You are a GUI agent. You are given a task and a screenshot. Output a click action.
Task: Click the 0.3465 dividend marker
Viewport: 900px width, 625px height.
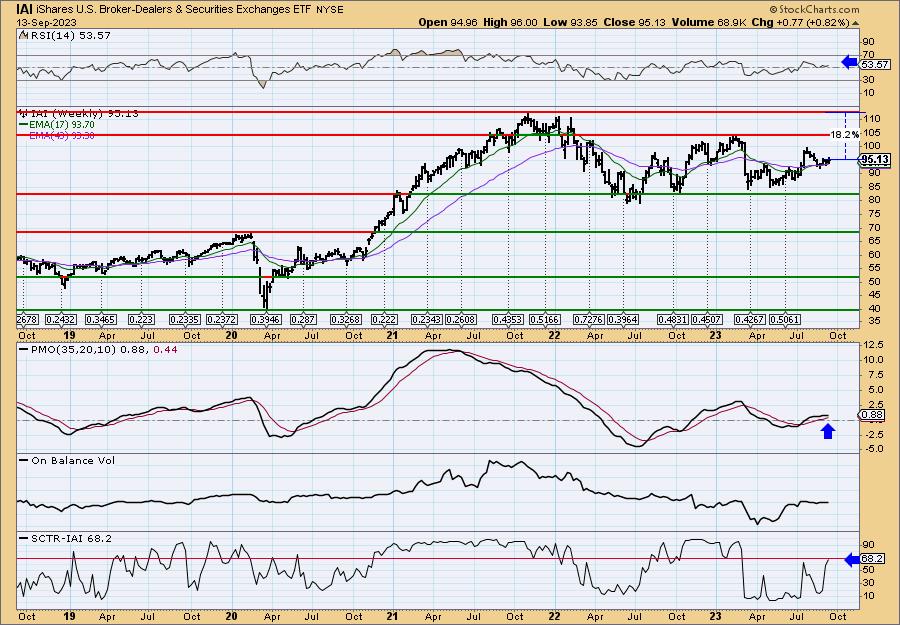tap(100, 319)
